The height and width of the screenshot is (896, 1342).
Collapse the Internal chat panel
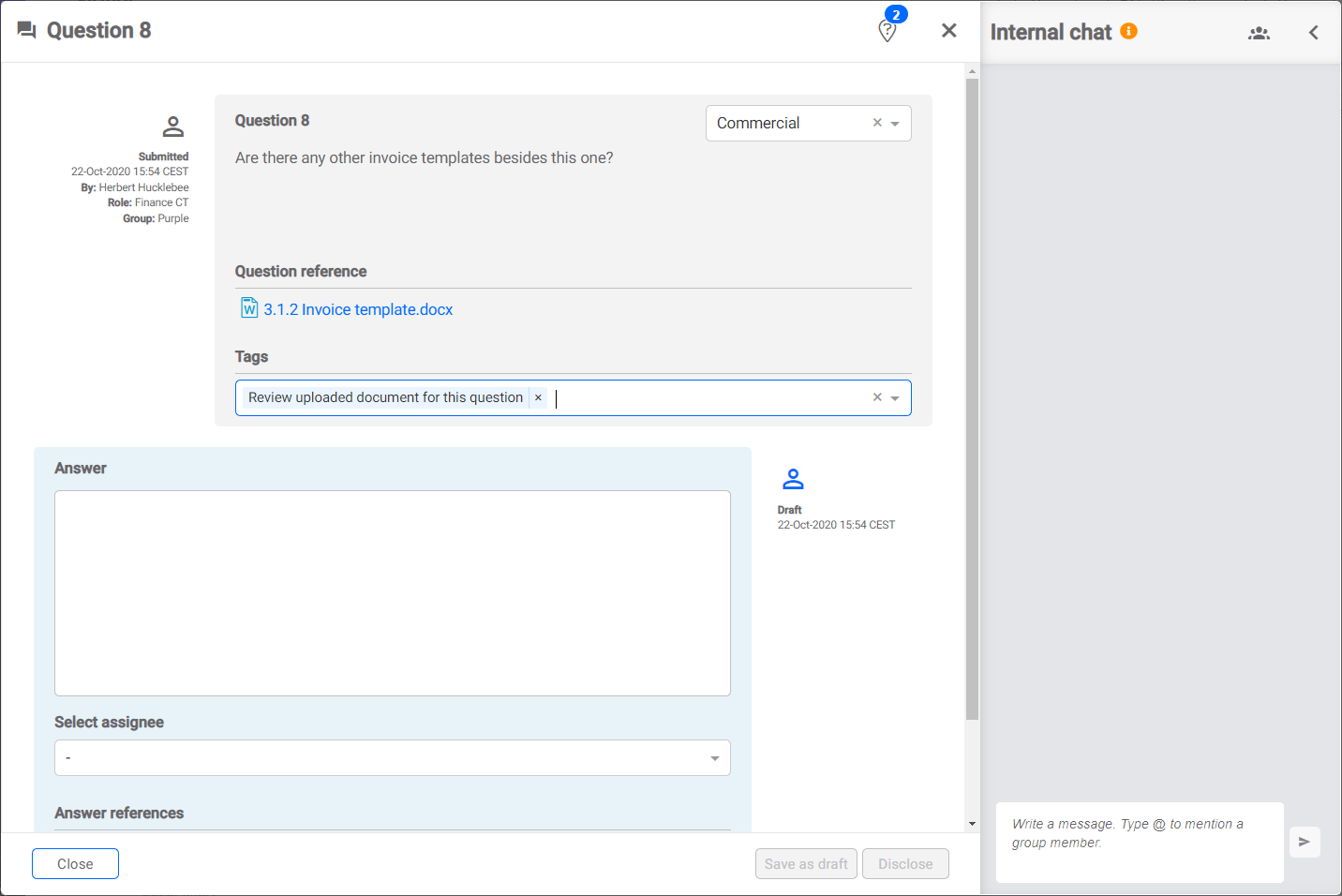click(1313, 33)
